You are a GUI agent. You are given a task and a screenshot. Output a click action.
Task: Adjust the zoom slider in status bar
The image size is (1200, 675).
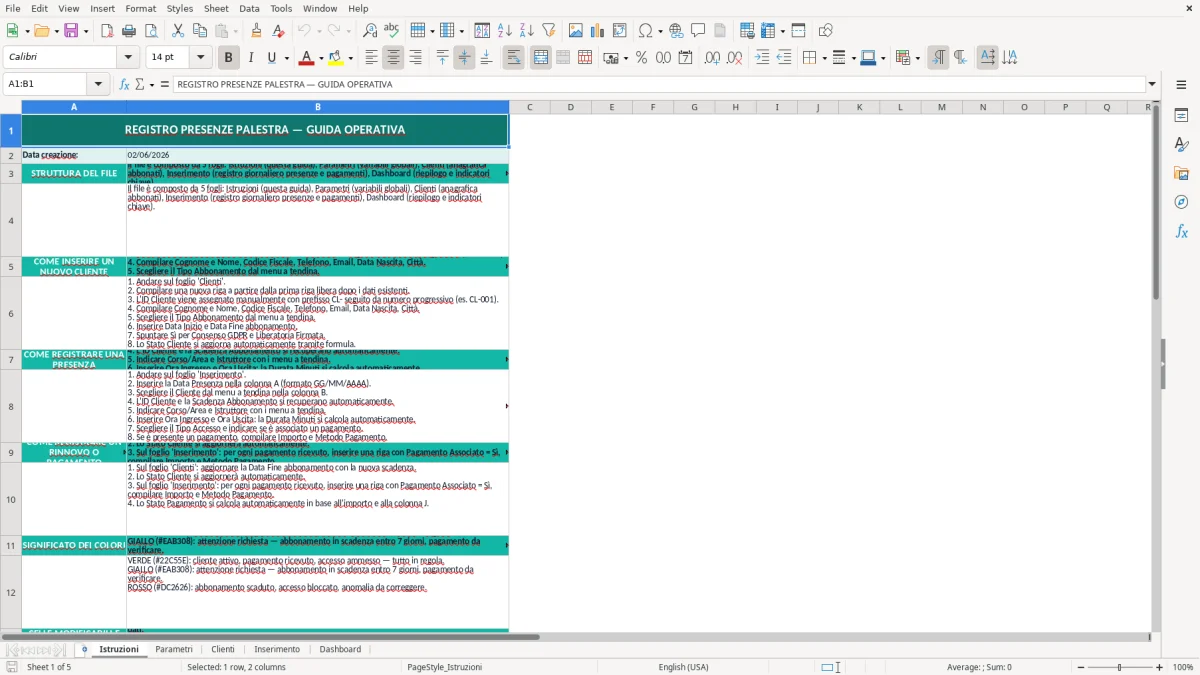tap(1119, 667)
